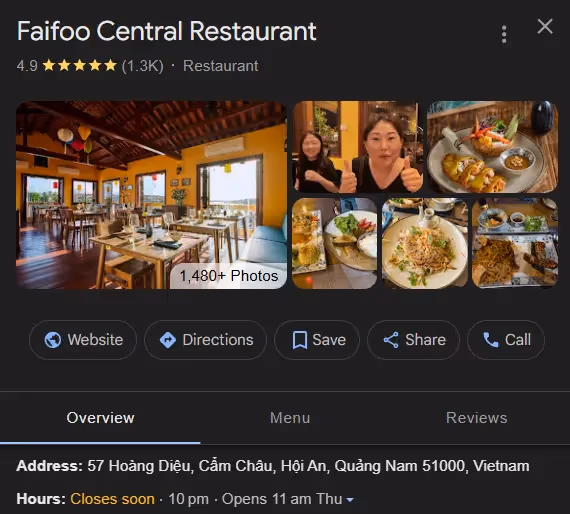Select the Overview tab

[x=100, y=418]
